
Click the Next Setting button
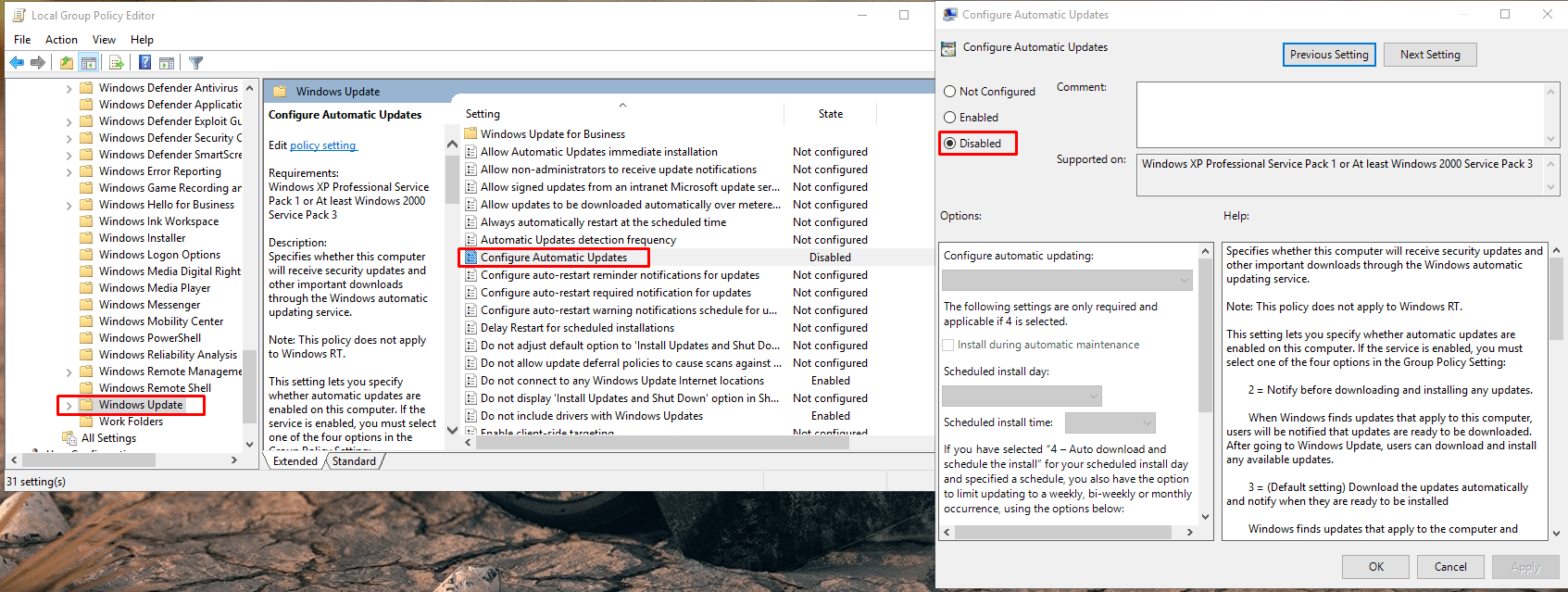pyautogui.click(x=1430, y=55)
